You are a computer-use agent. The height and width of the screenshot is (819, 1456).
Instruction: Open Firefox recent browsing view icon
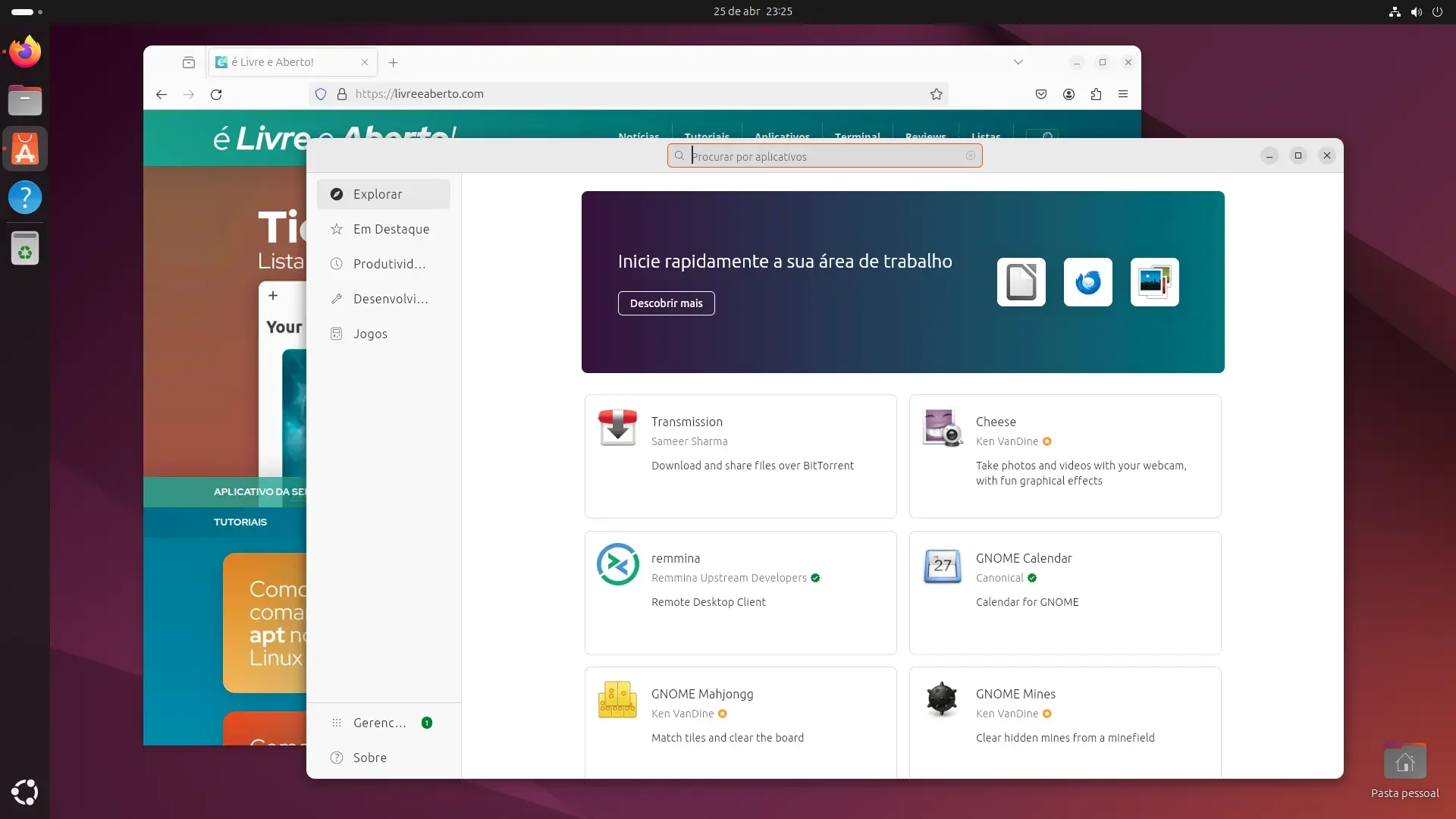coord(189,62)
